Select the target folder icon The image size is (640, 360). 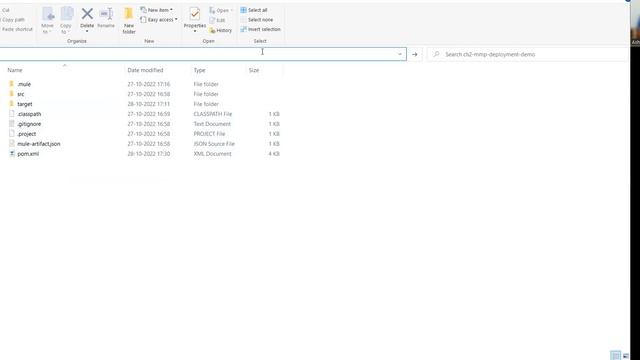[11, 104]
